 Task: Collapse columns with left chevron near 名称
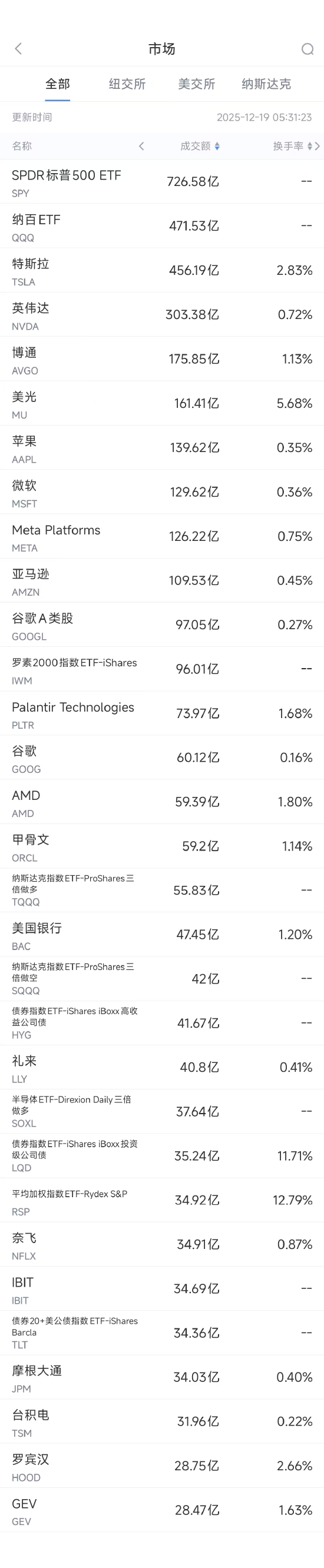(x=141, y=146)
